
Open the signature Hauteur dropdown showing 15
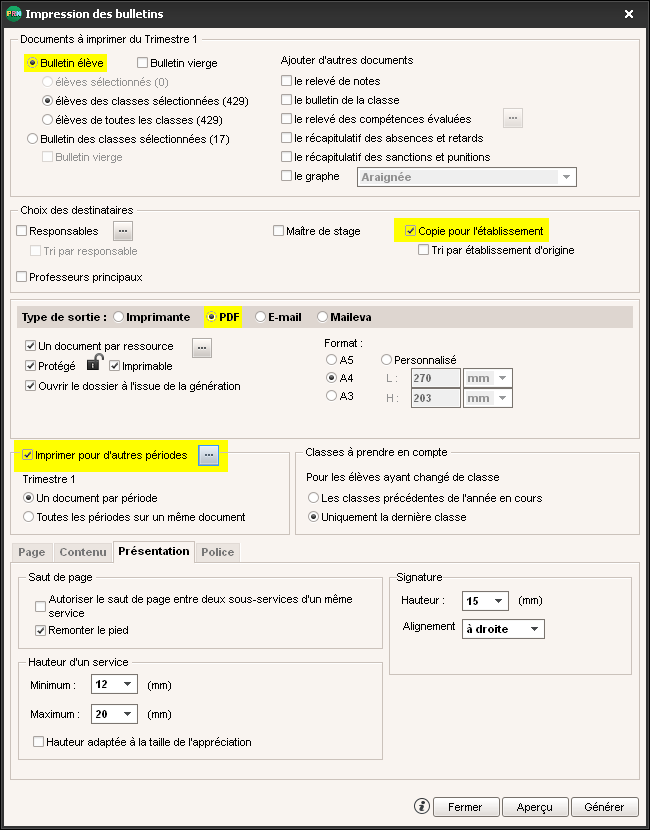485,601
